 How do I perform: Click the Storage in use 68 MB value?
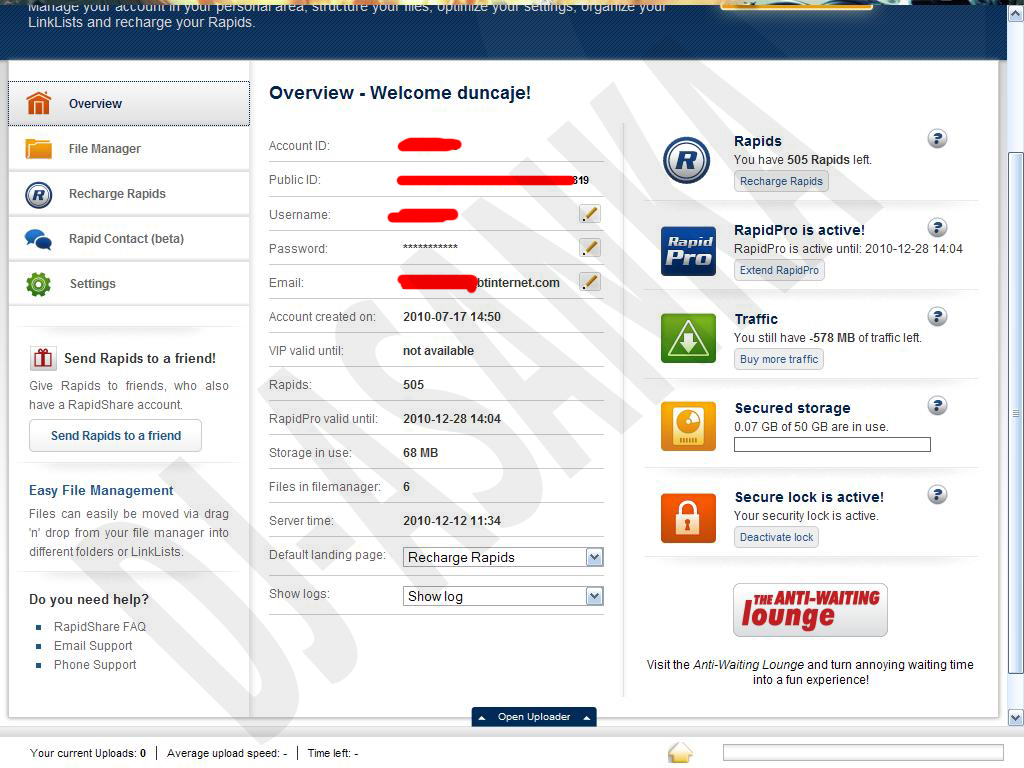(x=421, y=453)
